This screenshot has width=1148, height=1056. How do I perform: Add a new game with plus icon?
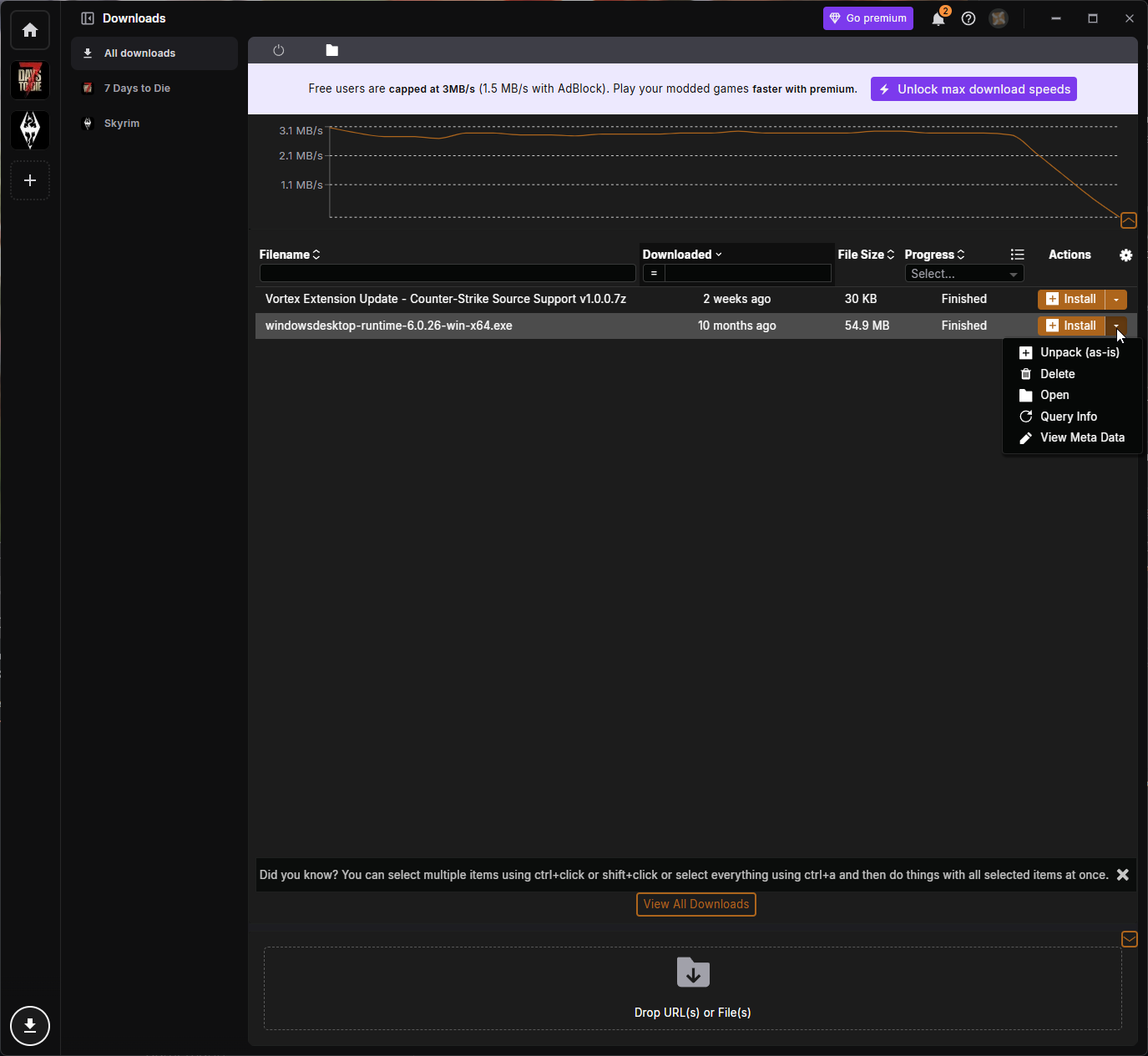[30, 180]
